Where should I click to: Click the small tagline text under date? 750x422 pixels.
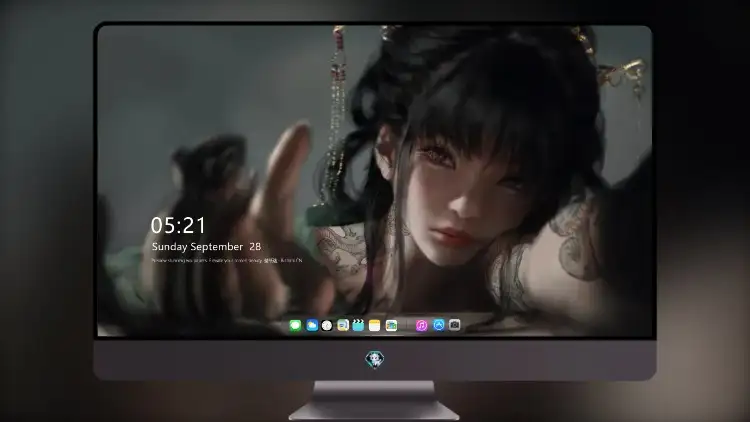227,261
